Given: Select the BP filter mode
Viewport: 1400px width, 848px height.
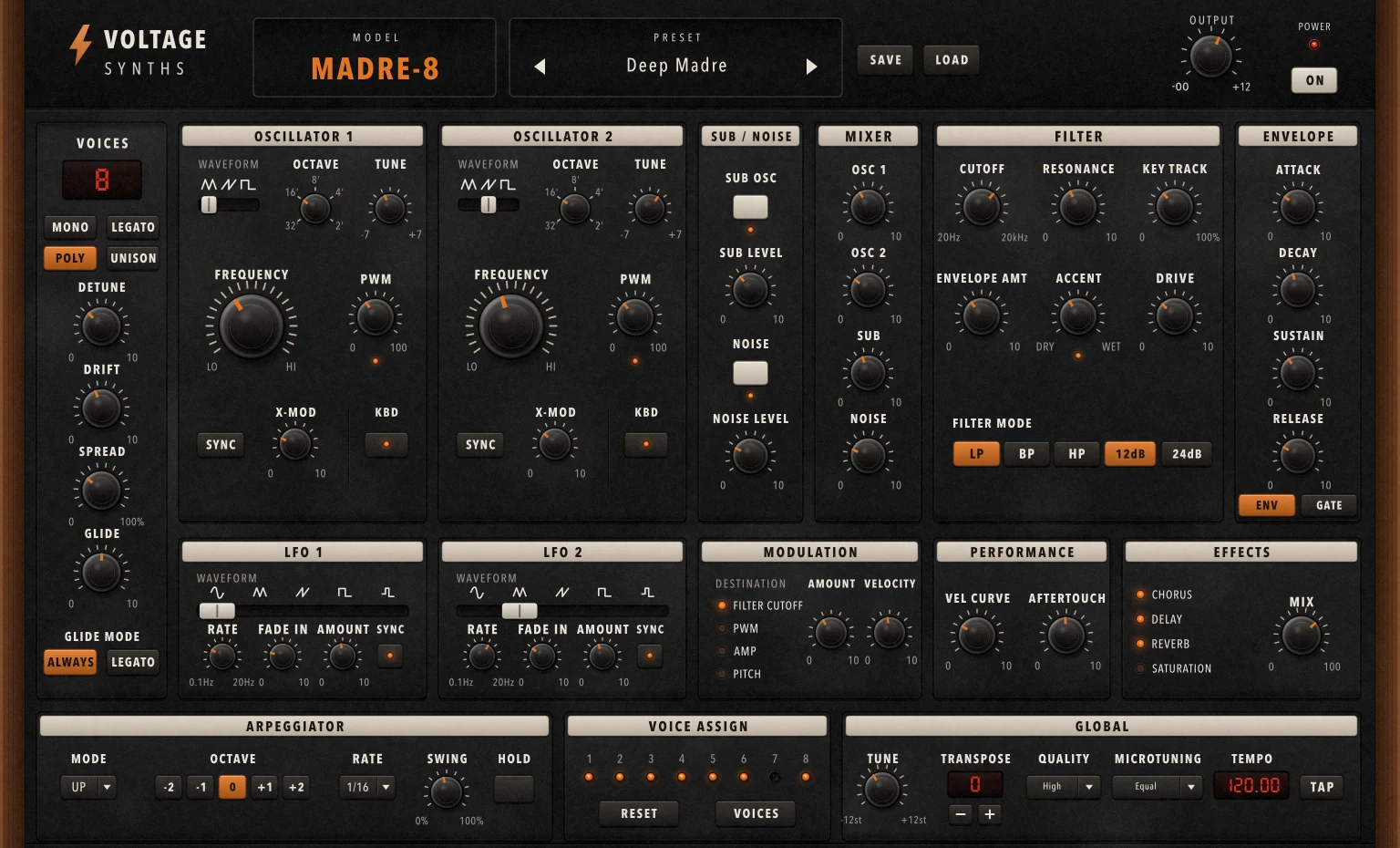Looking at the screenshot, I should pos(1027,454).
